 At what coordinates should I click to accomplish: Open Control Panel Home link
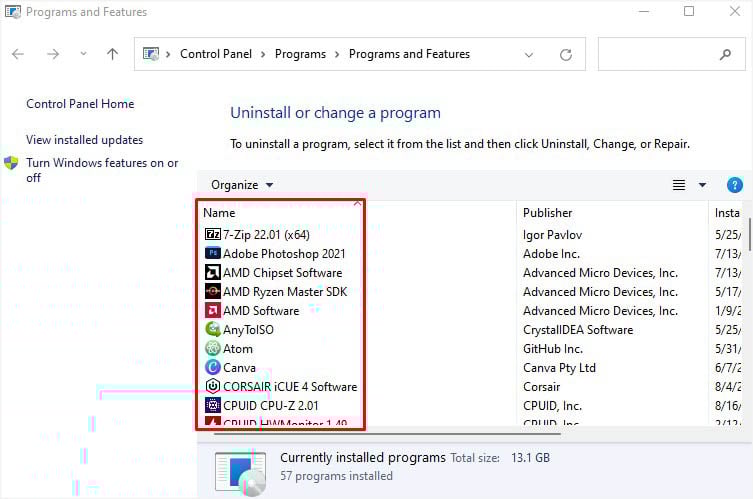pyautogui.click(x=80, y=104)
